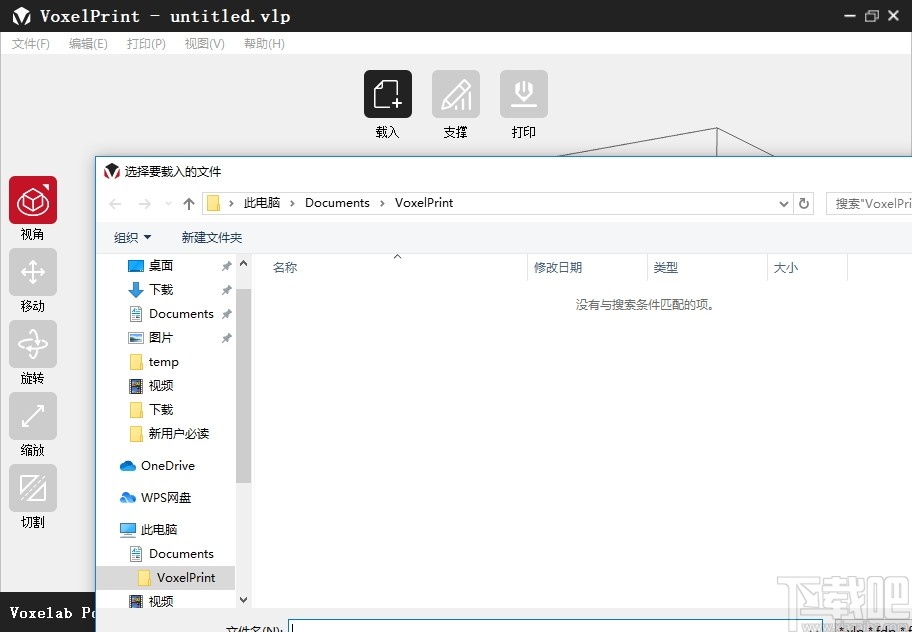Select WPS网盘 in navigation pane

click(166, 498)
